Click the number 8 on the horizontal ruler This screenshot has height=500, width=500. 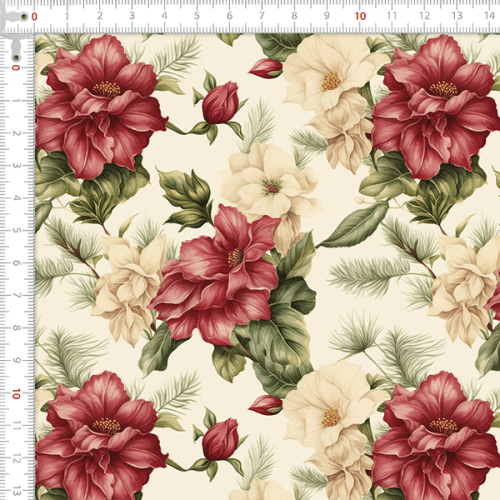coord(294,16)
